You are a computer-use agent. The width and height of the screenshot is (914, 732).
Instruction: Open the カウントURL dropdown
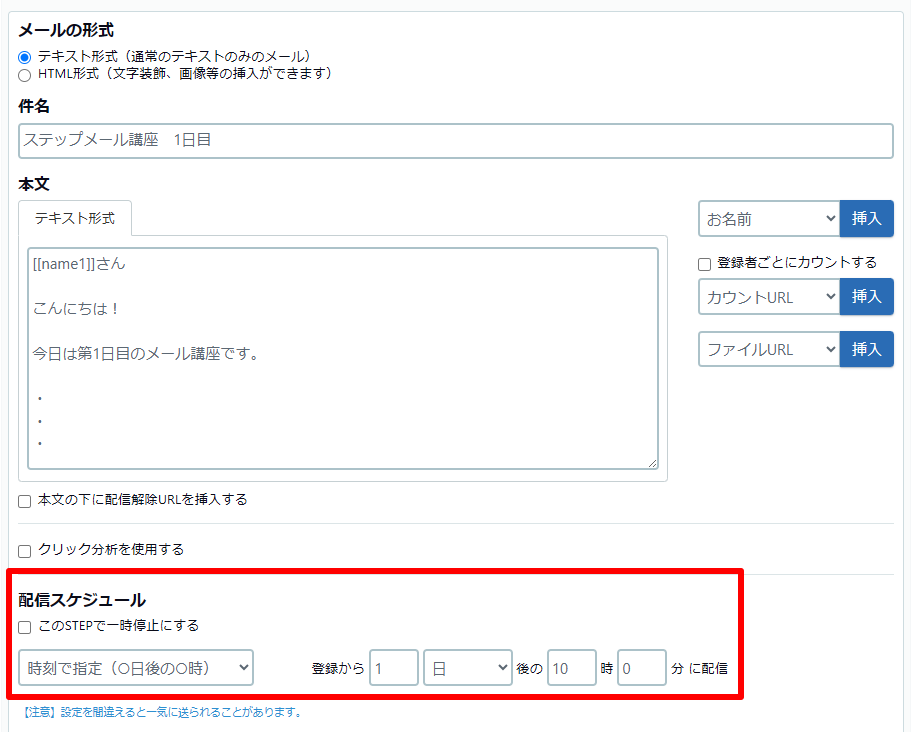769,297
